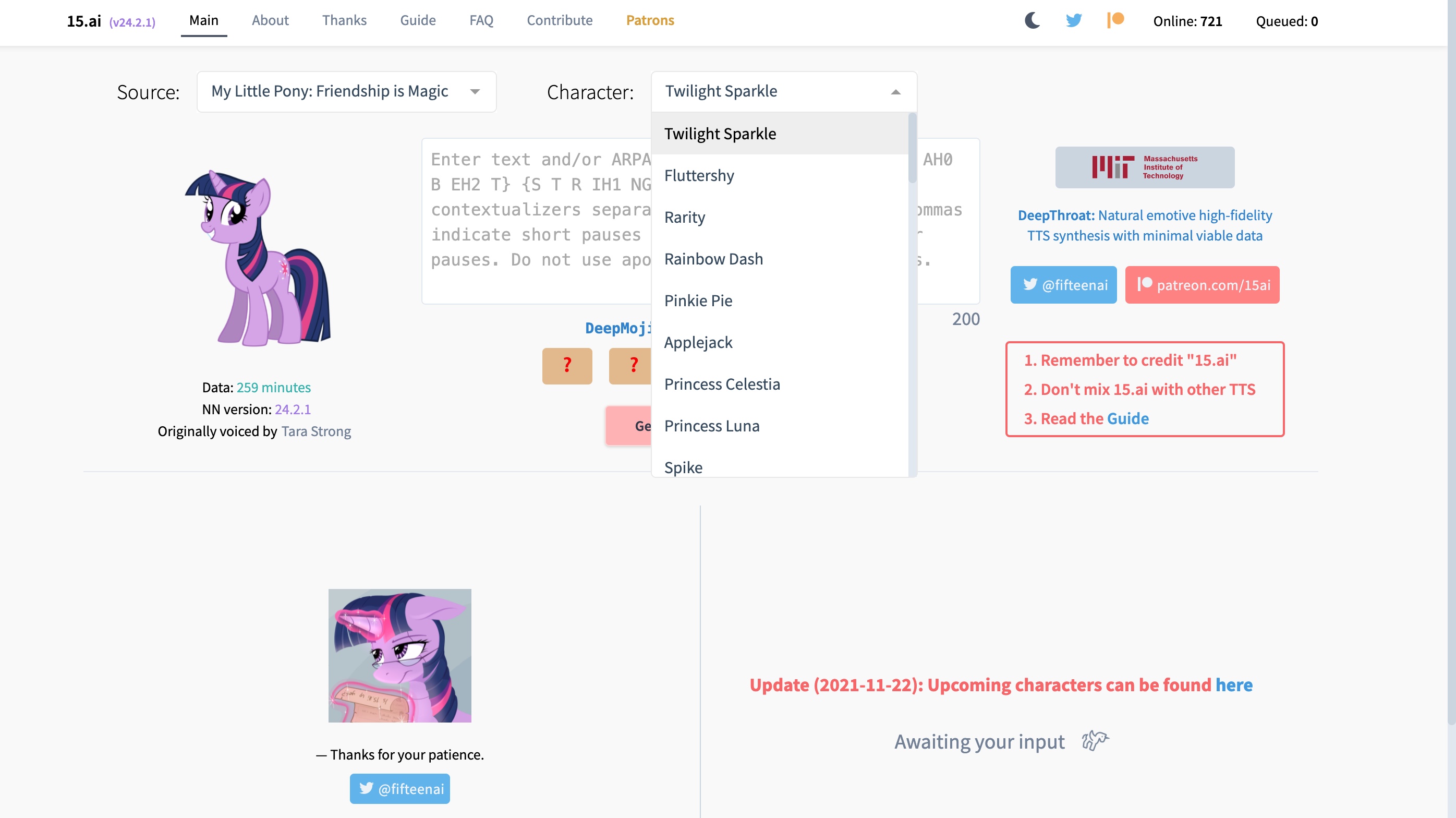Viewport: 1456px width, 818px height.
Task: Select Rainbow Dash from character list
Action: coord(713,259)
